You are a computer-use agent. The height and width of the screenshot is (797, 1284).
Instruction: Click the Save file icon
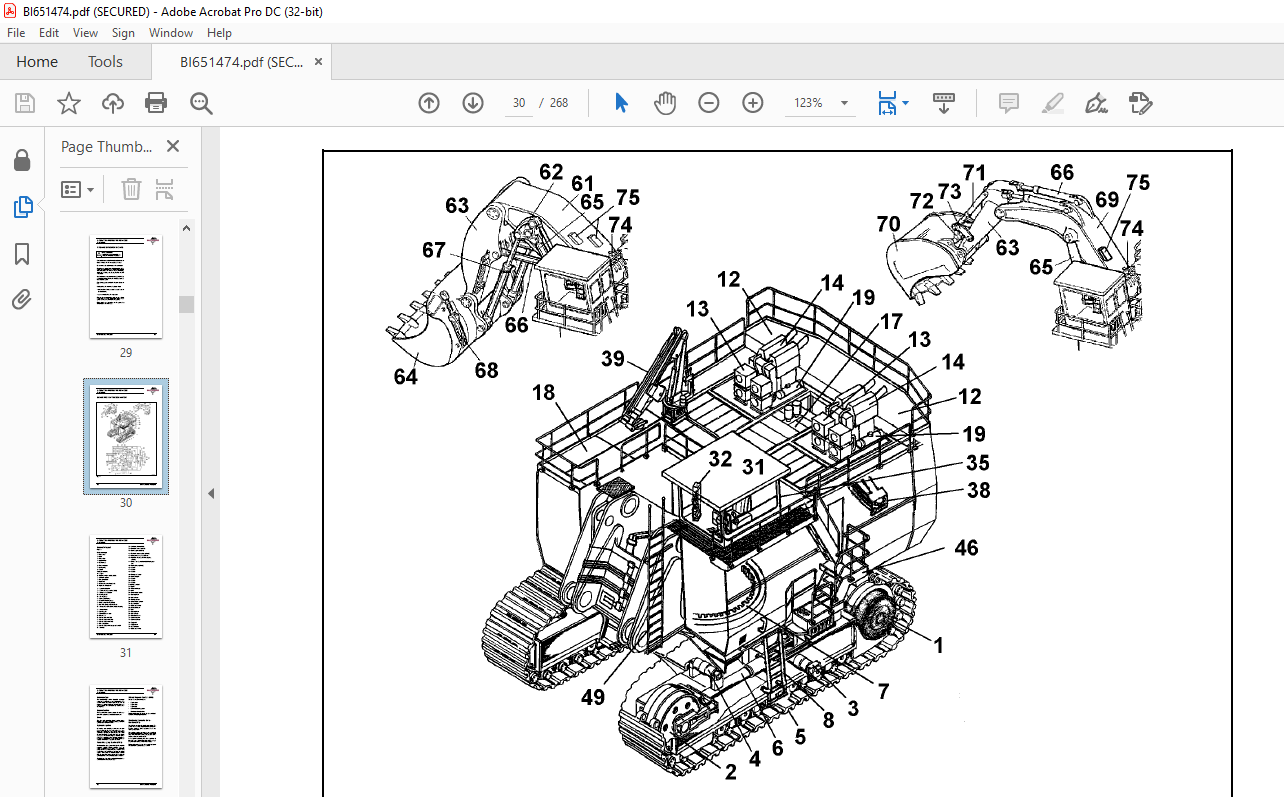coord(25,103)
